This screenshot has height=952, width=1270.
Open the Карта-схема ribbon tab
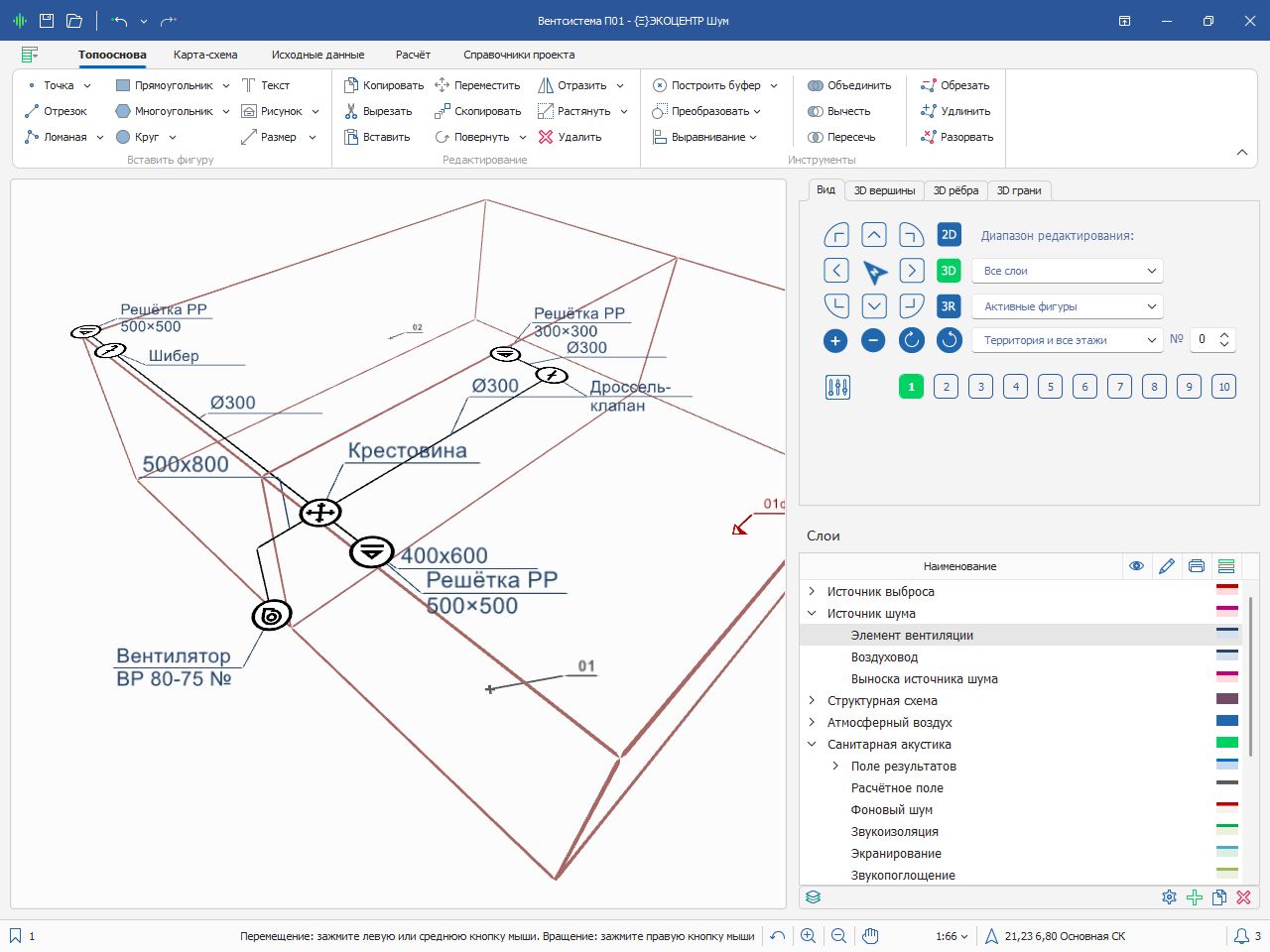(205, 55)
